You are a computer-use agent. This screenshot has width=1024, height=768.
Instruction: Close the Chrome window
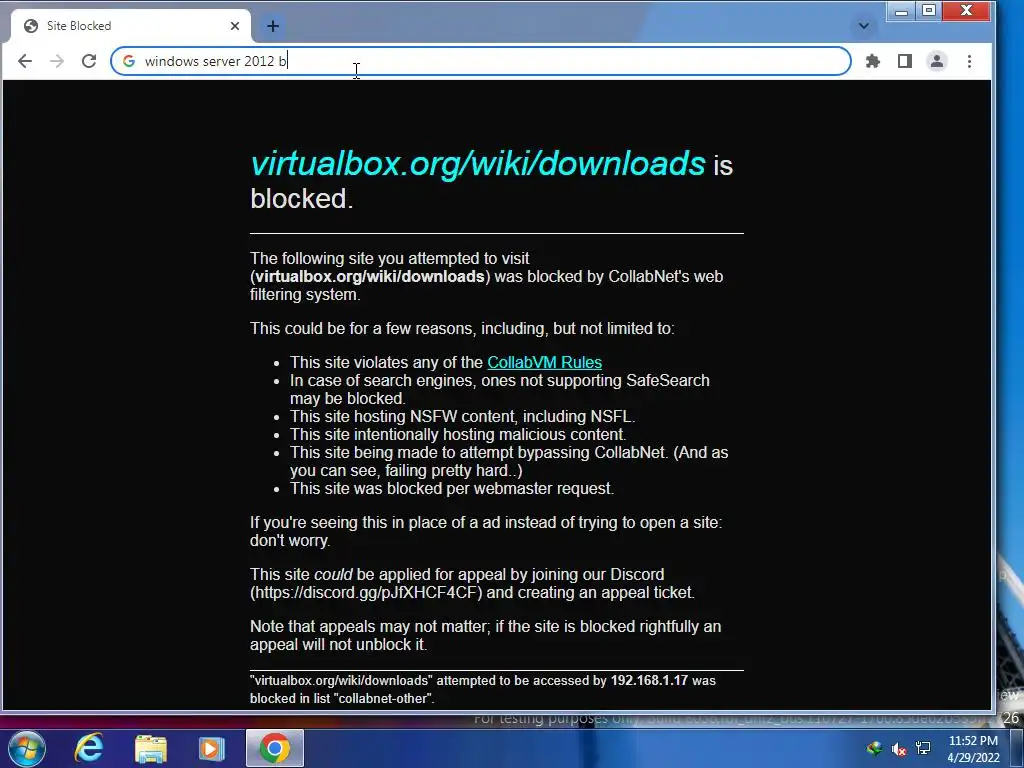(967, 10)
